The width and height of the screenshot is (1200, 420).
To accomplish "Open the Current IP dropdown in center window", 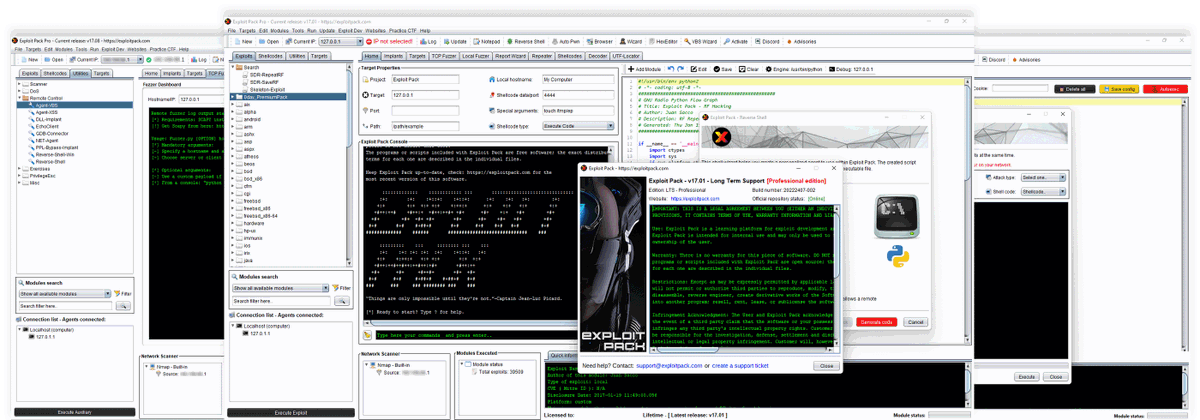I will [x=342, y=42].
